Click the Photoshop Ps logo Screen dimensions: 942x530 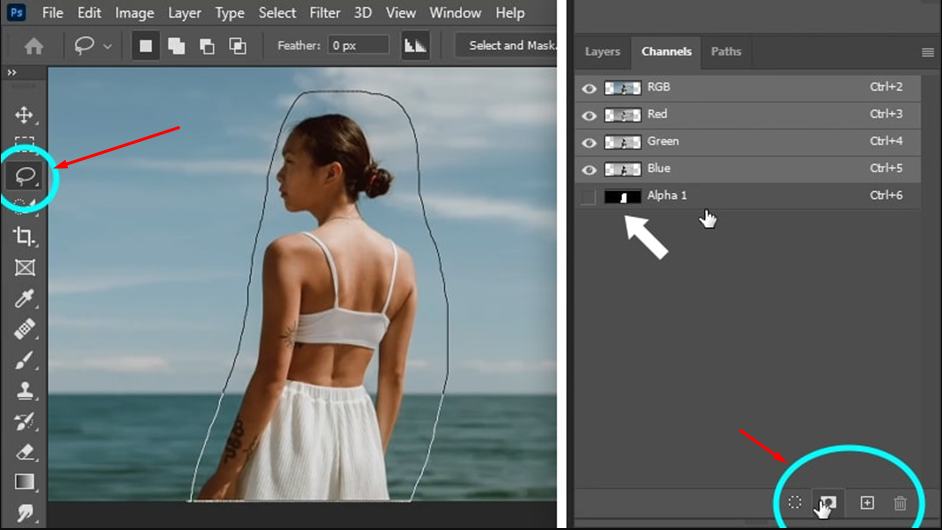(17, 12)
